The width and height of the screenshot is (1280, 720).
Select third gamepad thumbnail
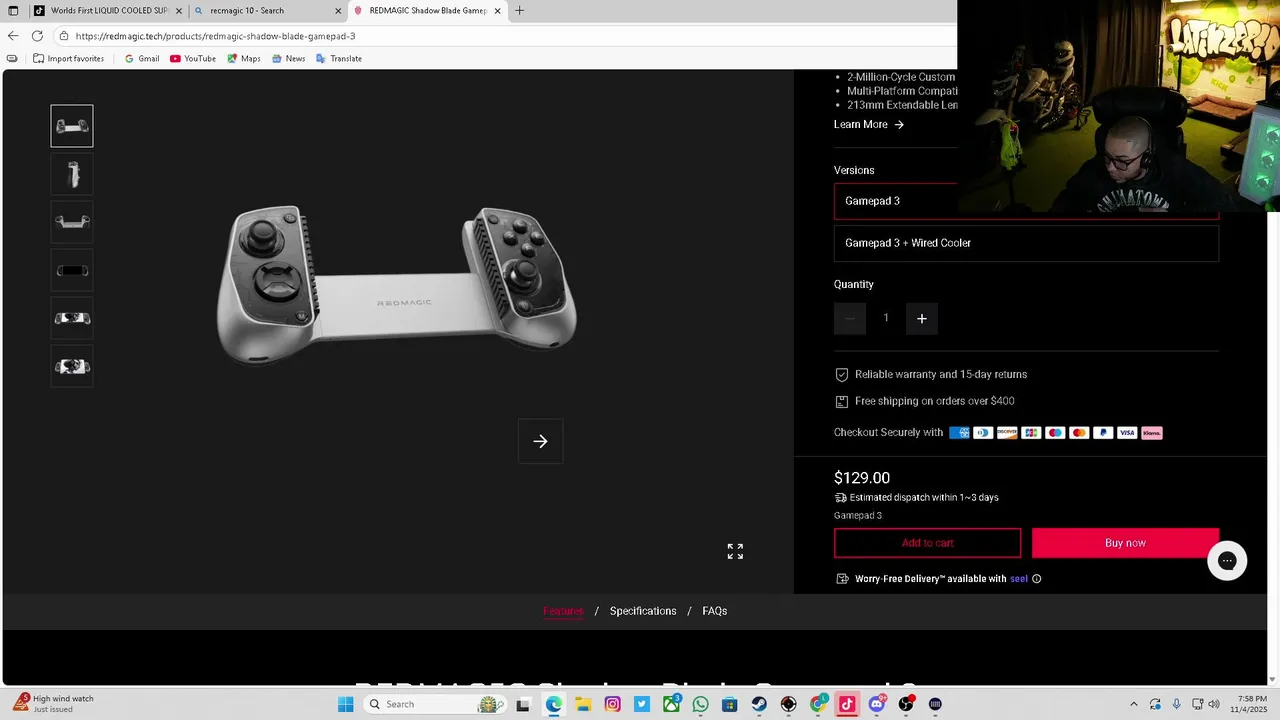click(x=72, y=222)
